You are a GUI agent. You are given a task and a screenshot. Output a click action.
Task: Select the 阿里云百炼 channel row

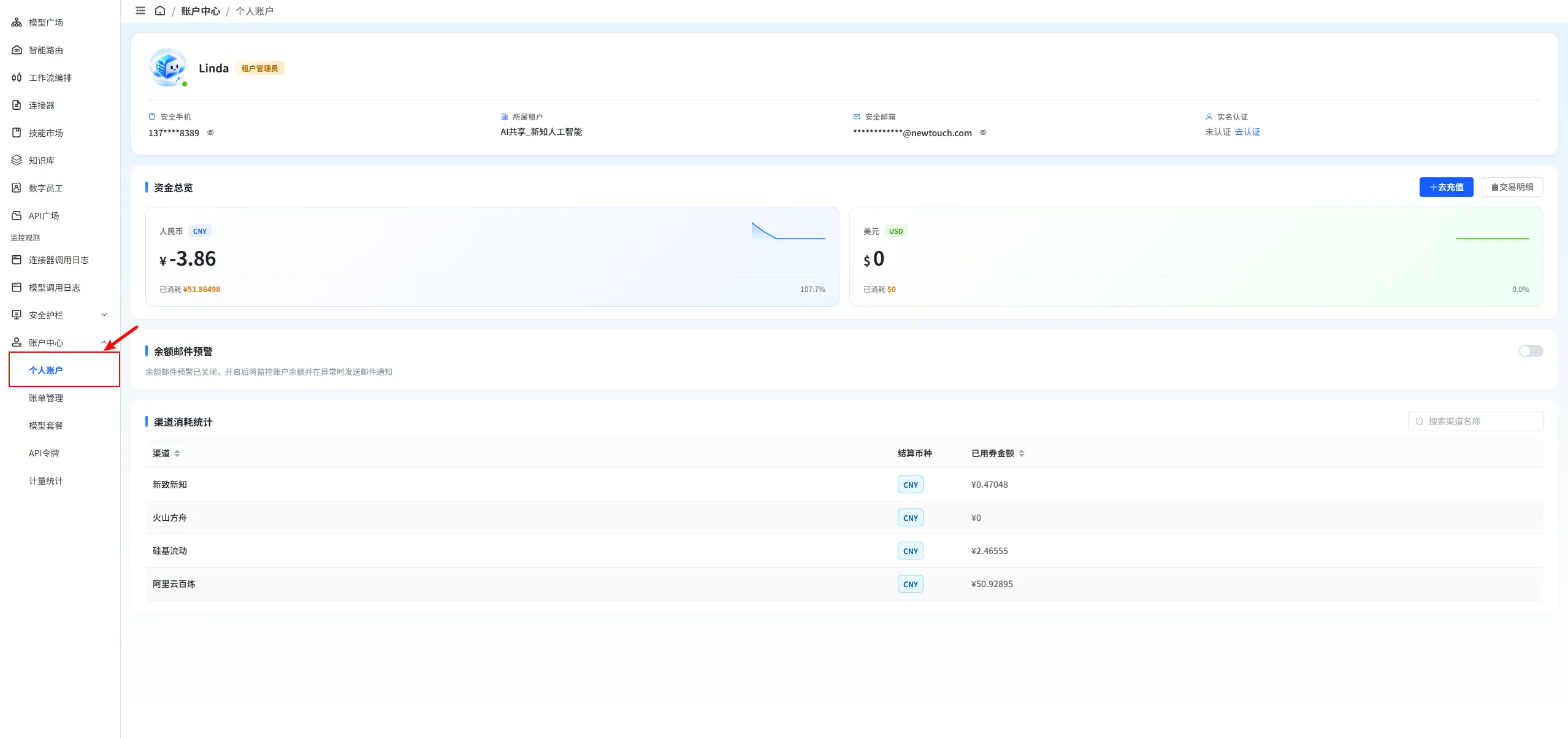844,585
